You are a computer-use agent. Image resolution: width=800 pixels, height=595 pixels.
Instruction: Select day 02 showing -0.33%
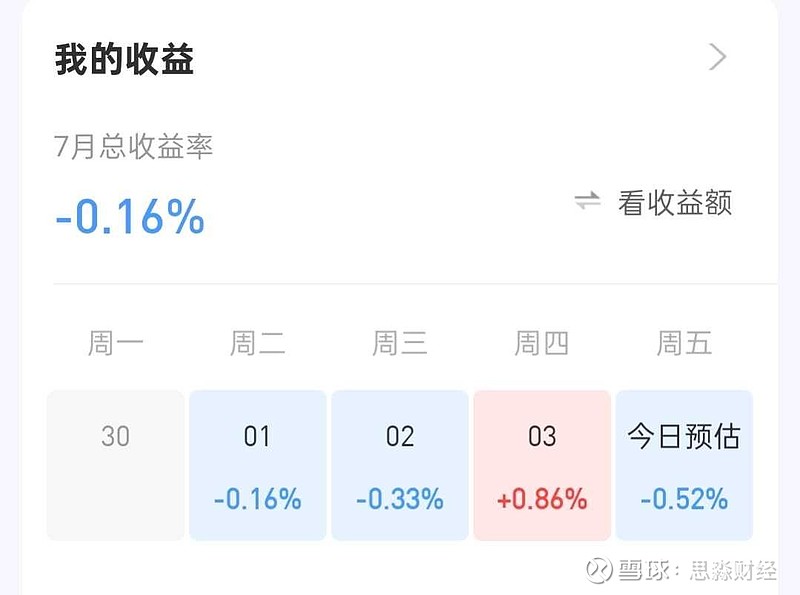pyautogui.click(x=399, y=460)
